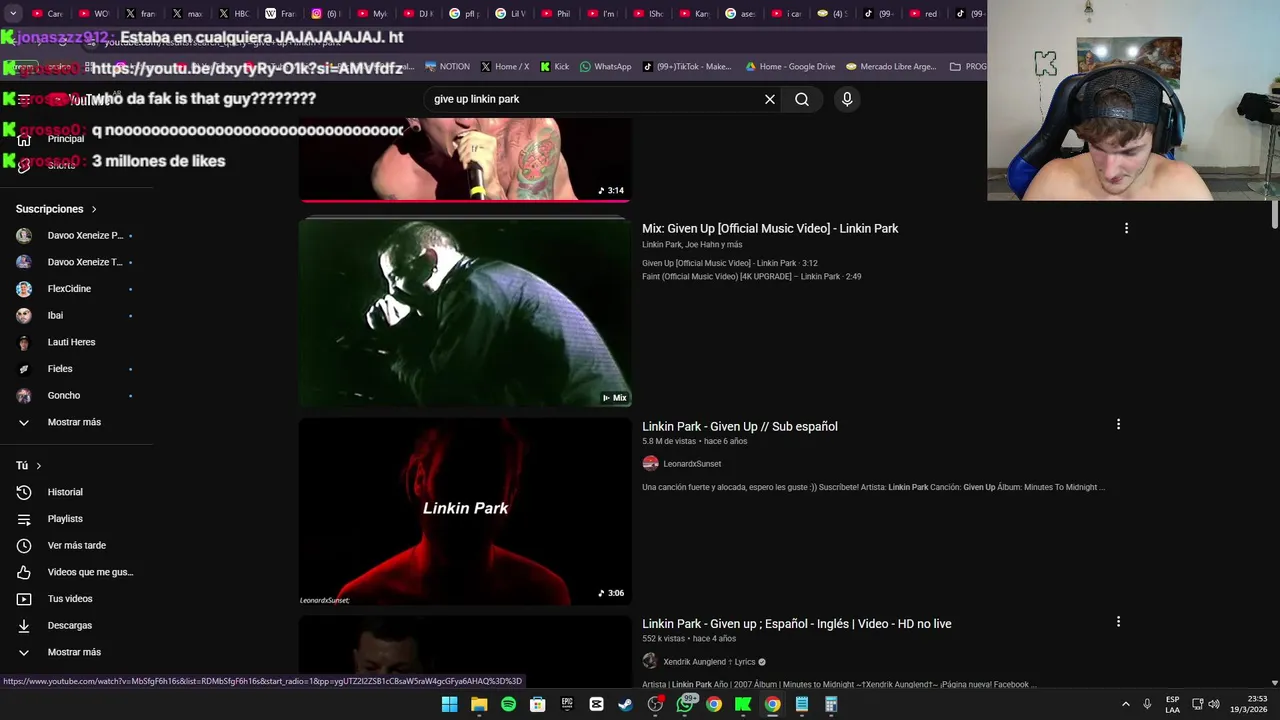Open File Explorer from the taskbar

(x=479, y=704)
